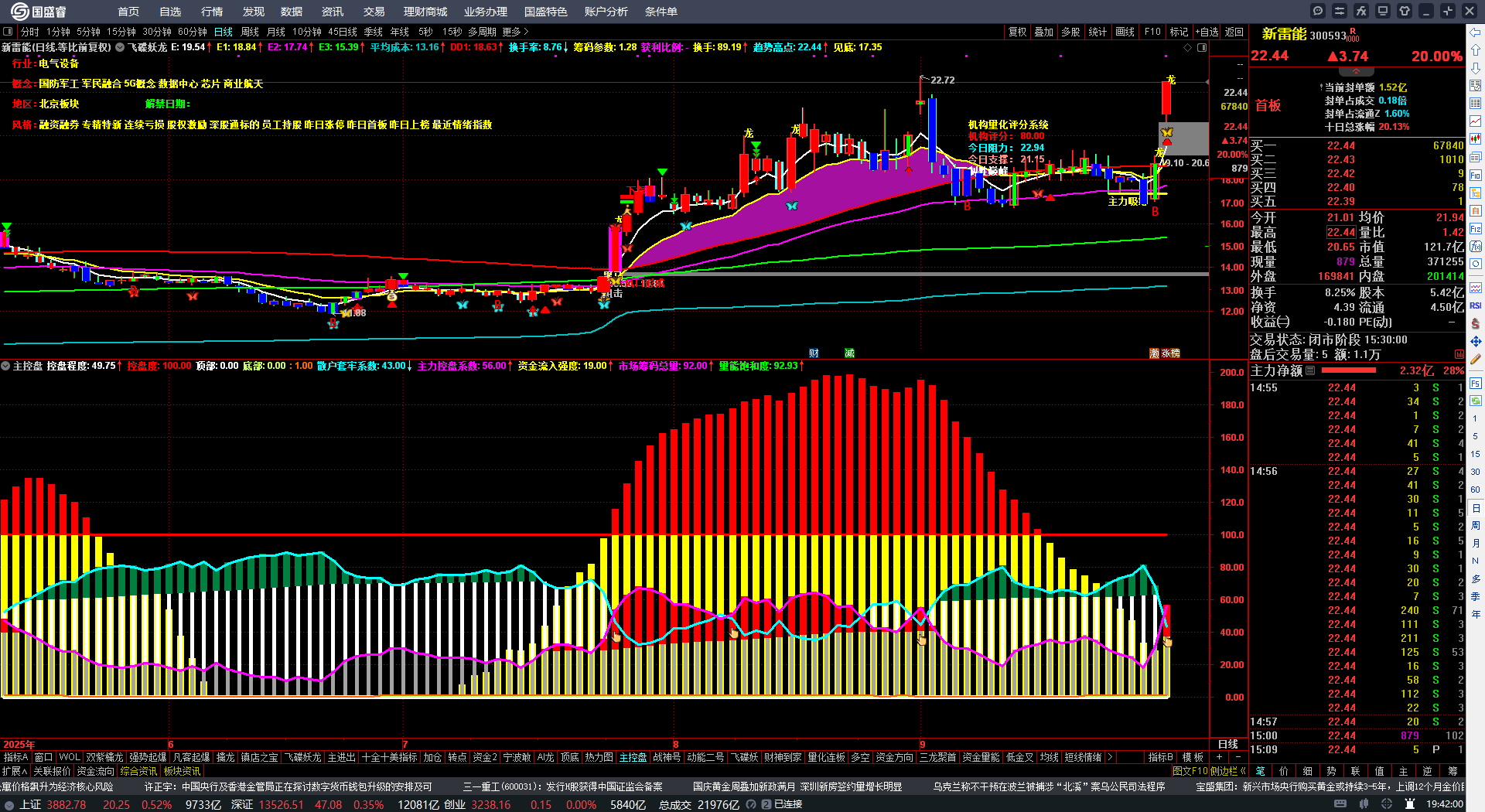This screenshot has width=1485, height=812.
Task: Toggle 标记 marker for this stock
Action: tap(1179, 32)
